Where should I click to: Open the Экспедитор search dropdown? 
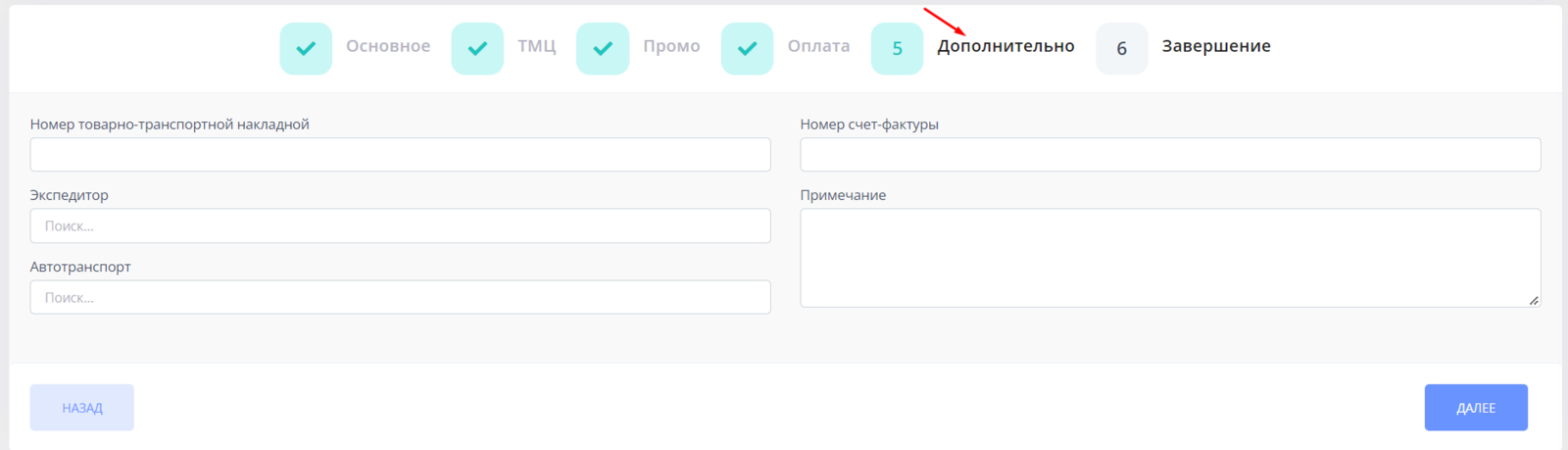[x=400, y=226]
